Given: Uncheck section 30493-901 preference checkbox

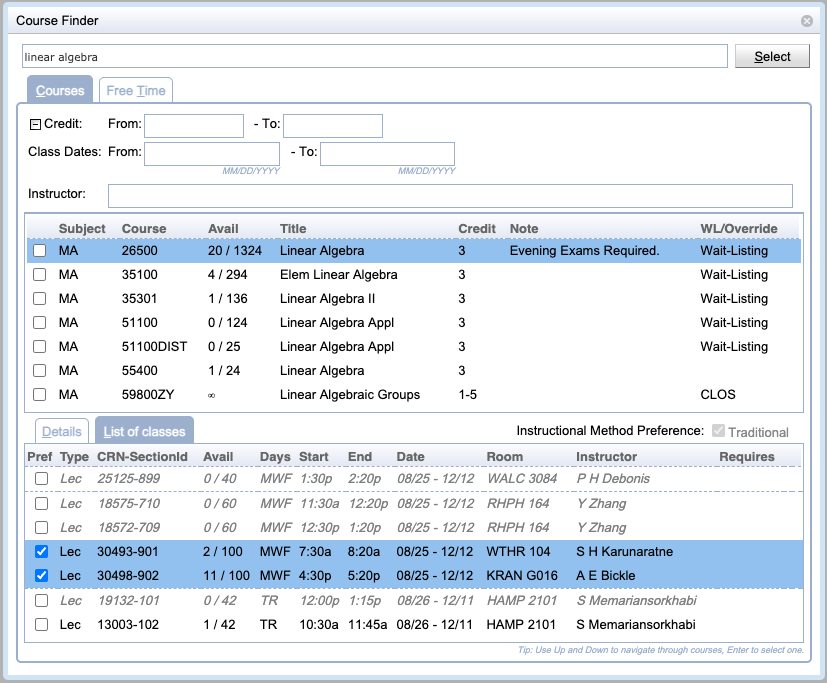Looking at the screenshot, I should [x=41, y=552].
